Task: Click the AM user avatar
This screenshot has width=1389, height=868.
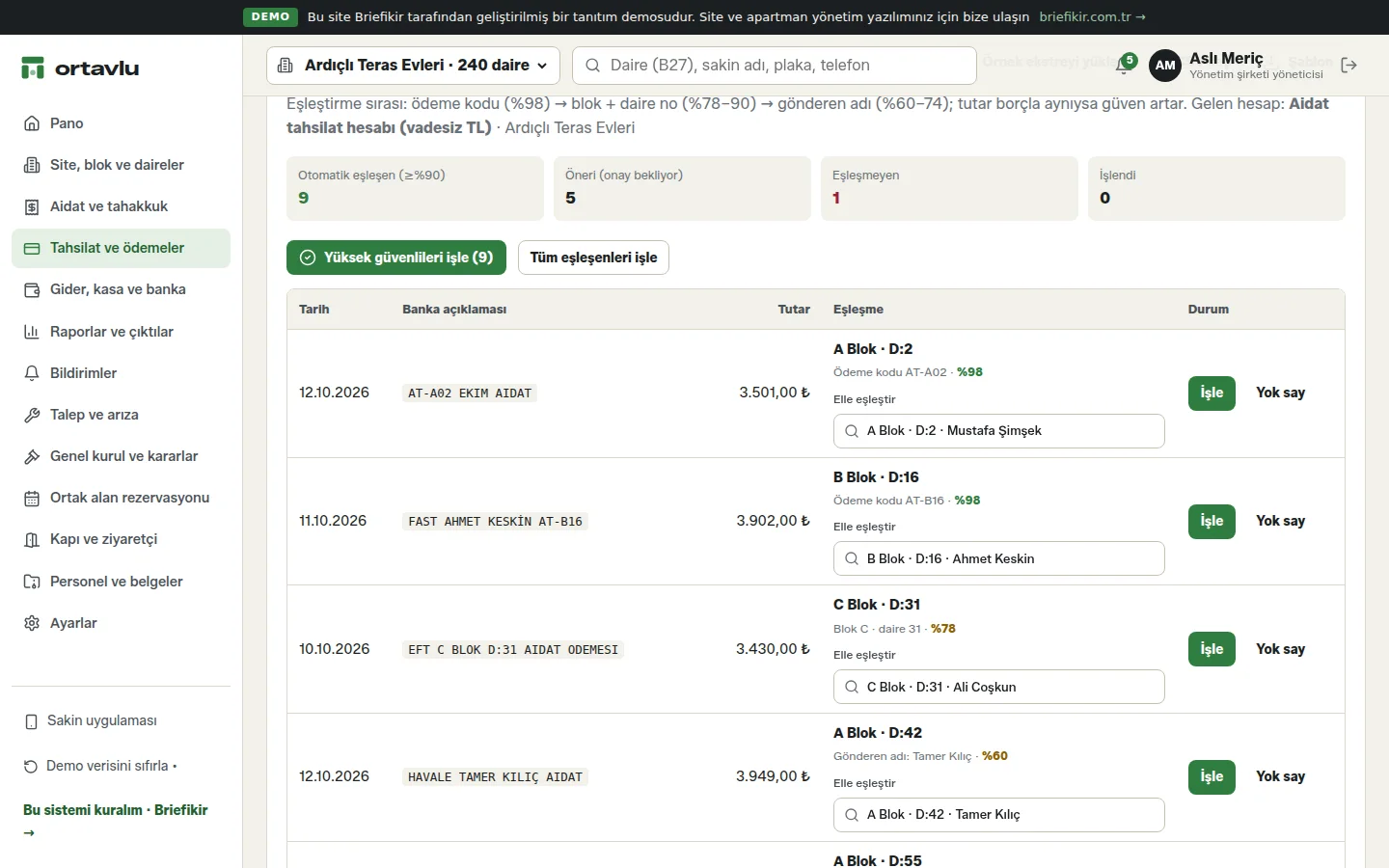Action: tap(1165, 66)
